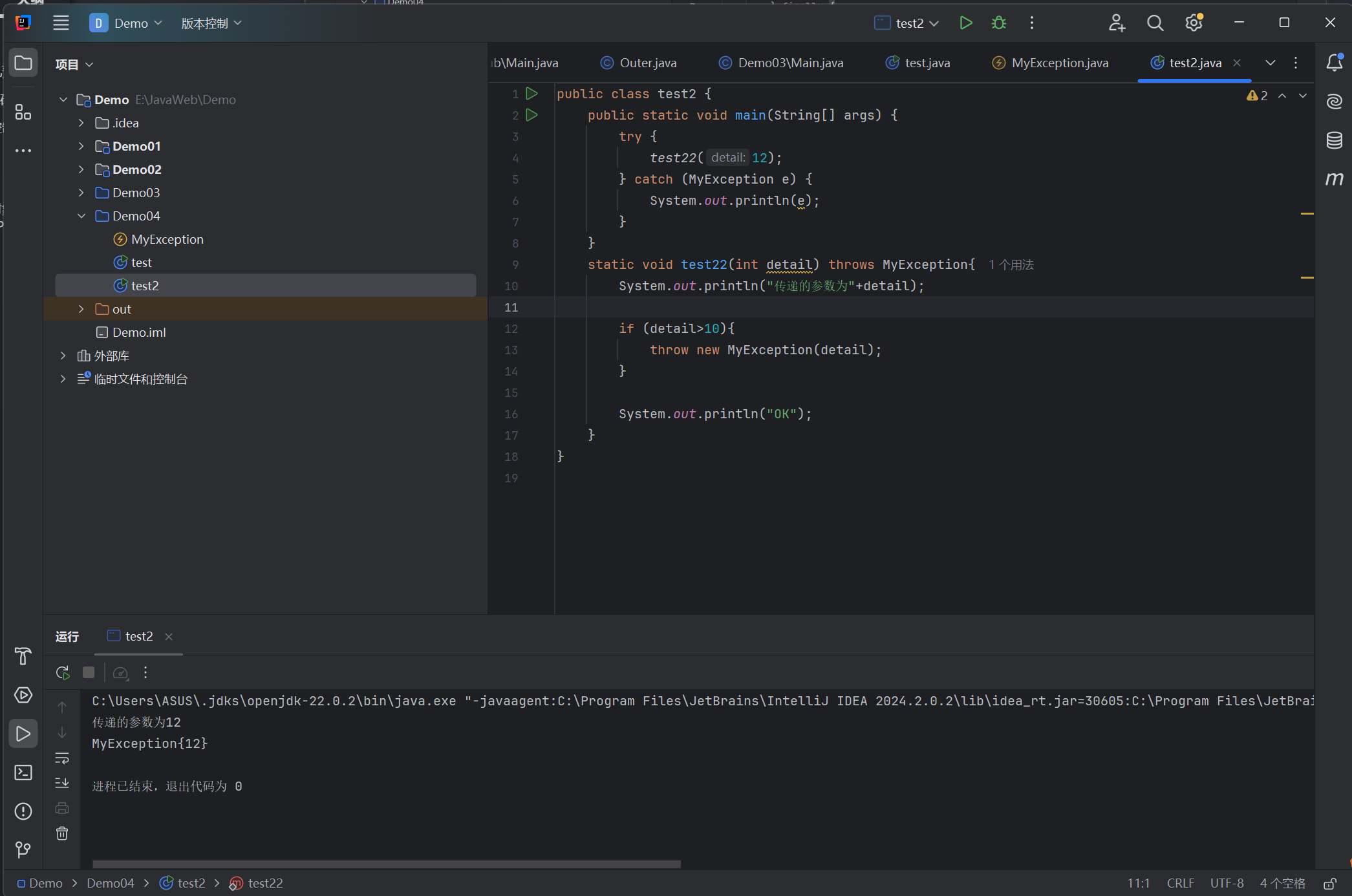The image size is (1352, 896).
Task: Open the 版本控制 menu
Action: click(x=211, y=23)
